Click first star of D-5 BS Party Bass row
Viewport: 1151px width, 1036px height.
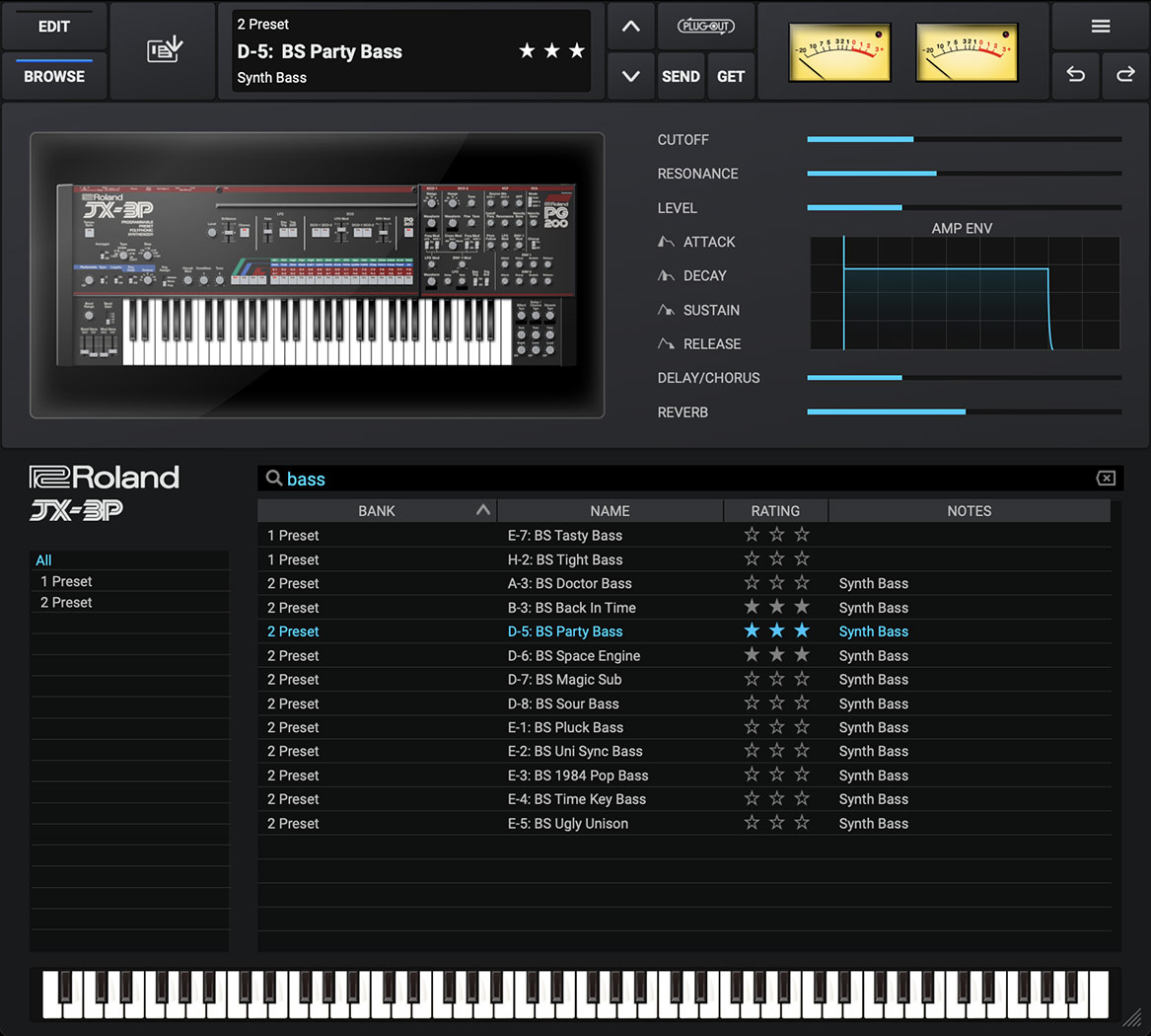click(752, 629)
